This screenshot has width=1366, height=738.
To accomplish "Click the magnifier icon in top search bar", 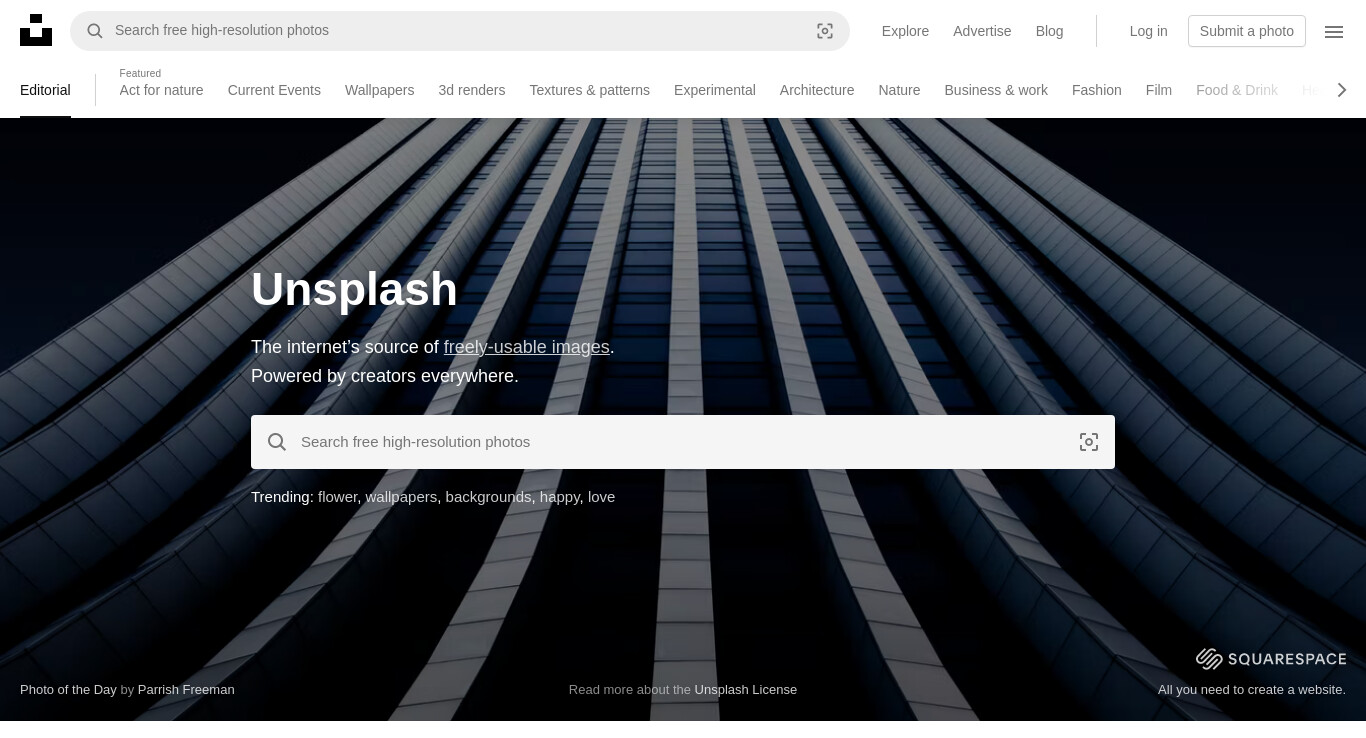I will (95, 31).
